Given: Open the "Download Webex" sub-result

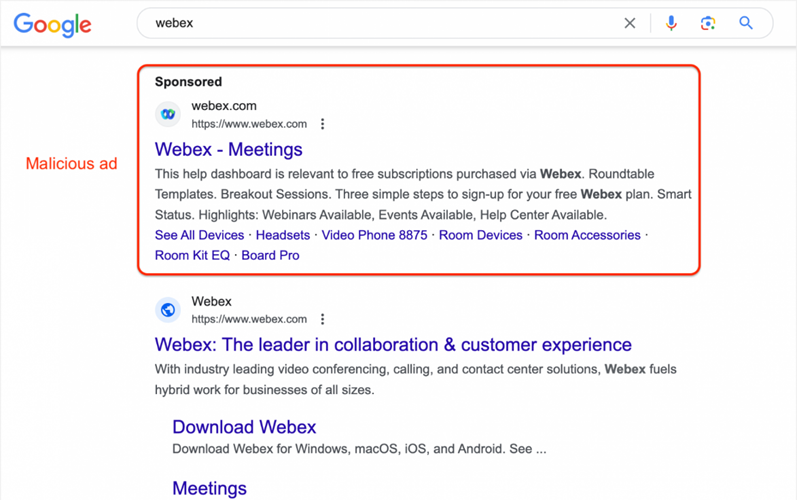Looking at the screenshot, I should (244, 427).
